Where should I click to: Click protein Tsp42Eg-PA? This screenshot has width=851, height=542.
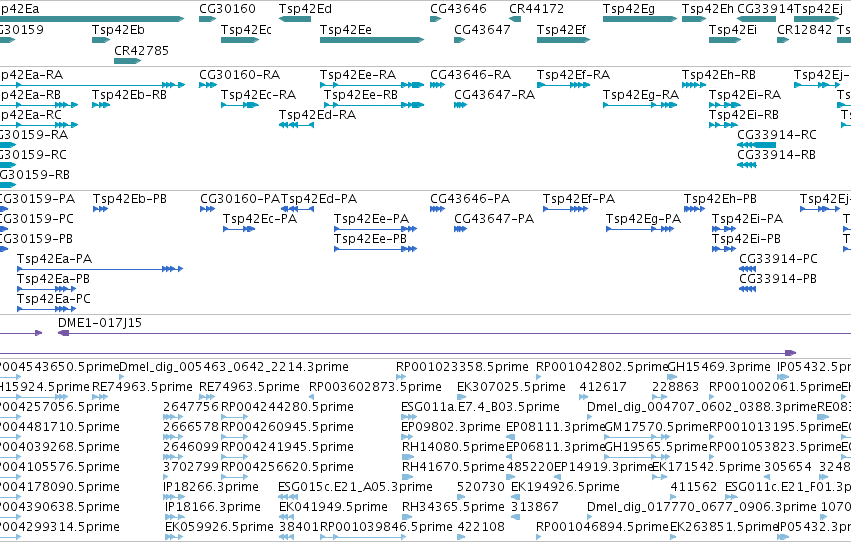click(x=643, y=219)
